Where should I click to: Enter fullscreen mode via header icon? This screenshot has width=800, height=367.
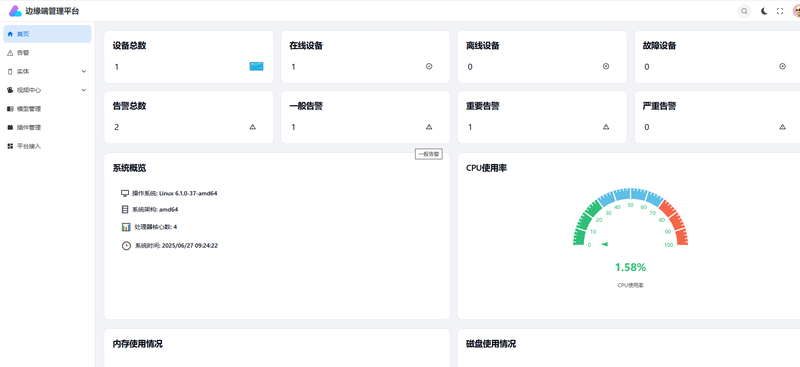(780, 11)
